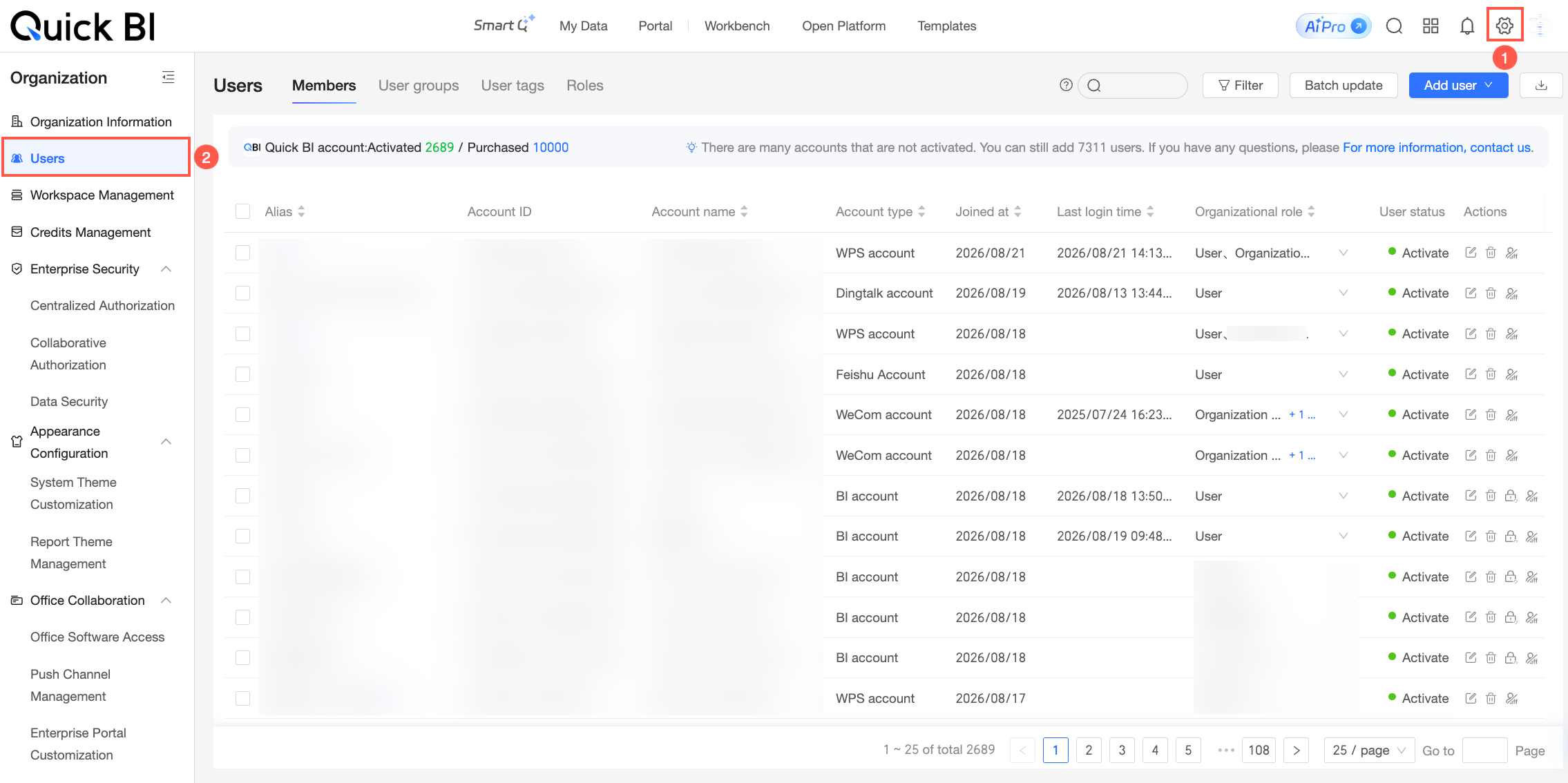Open role dropdown for Feishu Account
The height and width of the screenshot is (783, 1568).
click(x=1343, y=374)
